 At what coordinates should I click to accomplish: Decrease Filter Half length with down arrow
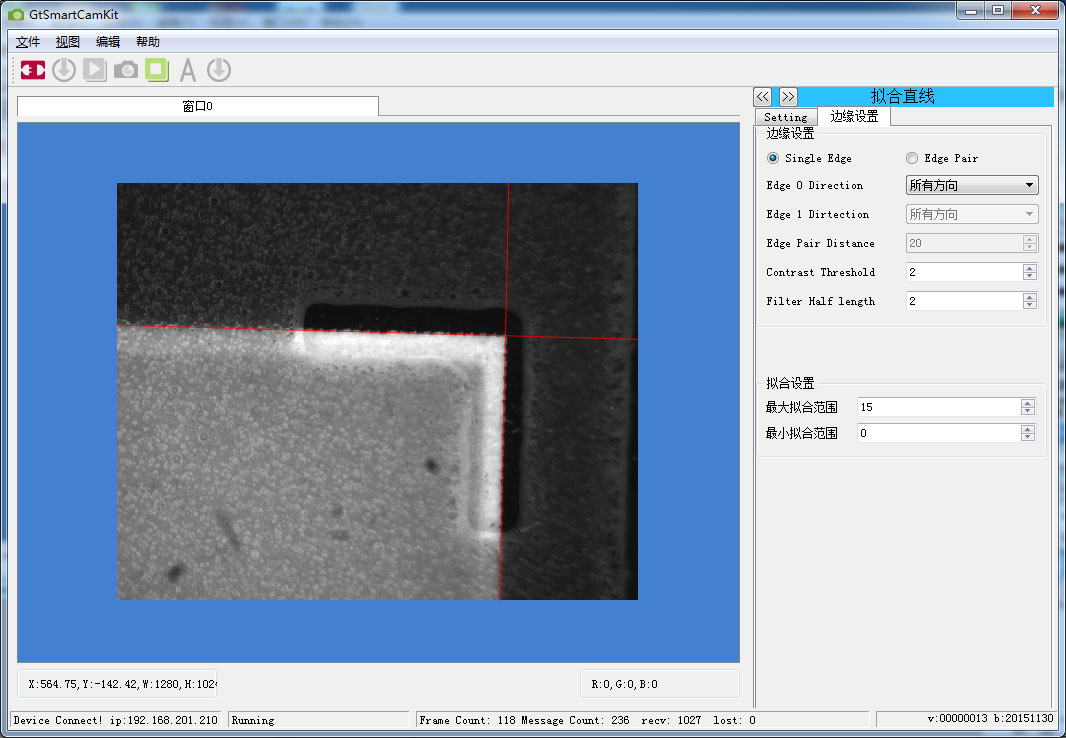click(x=1030, y=305)
